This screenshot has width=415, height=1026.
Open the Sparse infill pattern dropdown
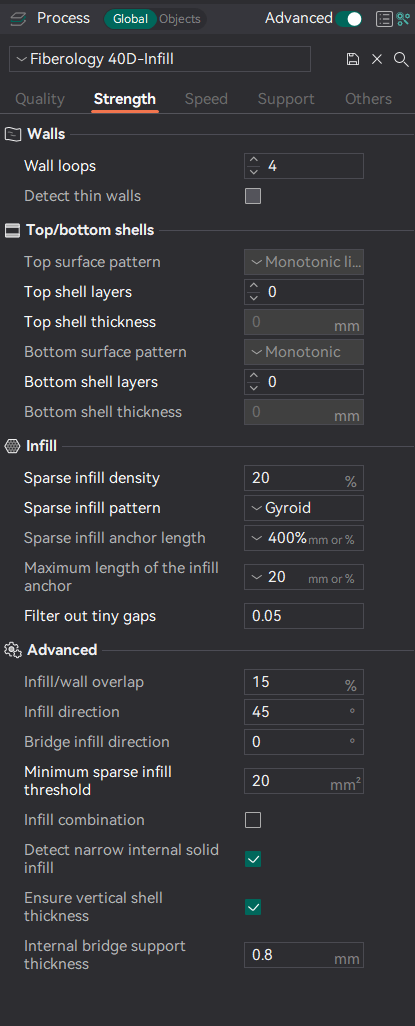tap(304, 508)
